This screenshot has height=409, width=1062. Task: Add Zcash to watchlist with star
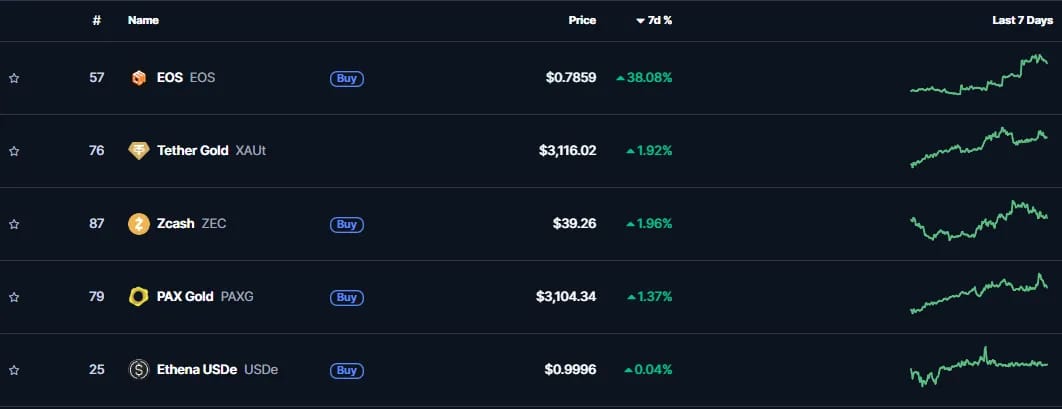(x=14, y=224)
